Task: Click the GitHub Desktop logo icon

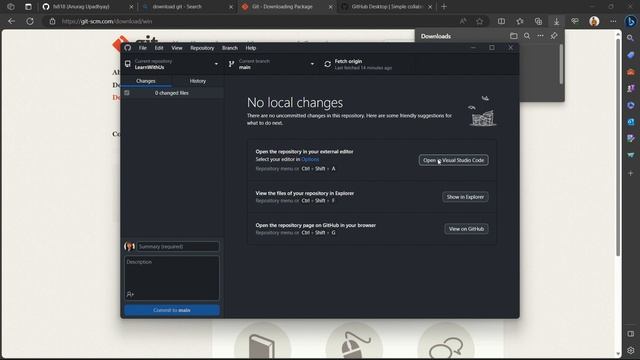Action: [128, 48]
